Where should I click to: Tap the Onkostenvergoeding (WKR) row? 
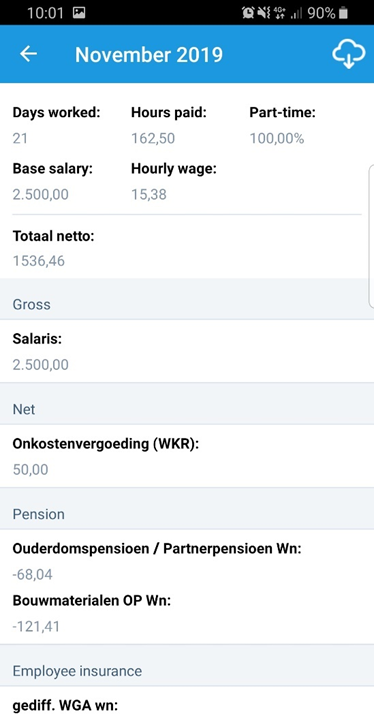pyautogui.click(x=187, y=456)
